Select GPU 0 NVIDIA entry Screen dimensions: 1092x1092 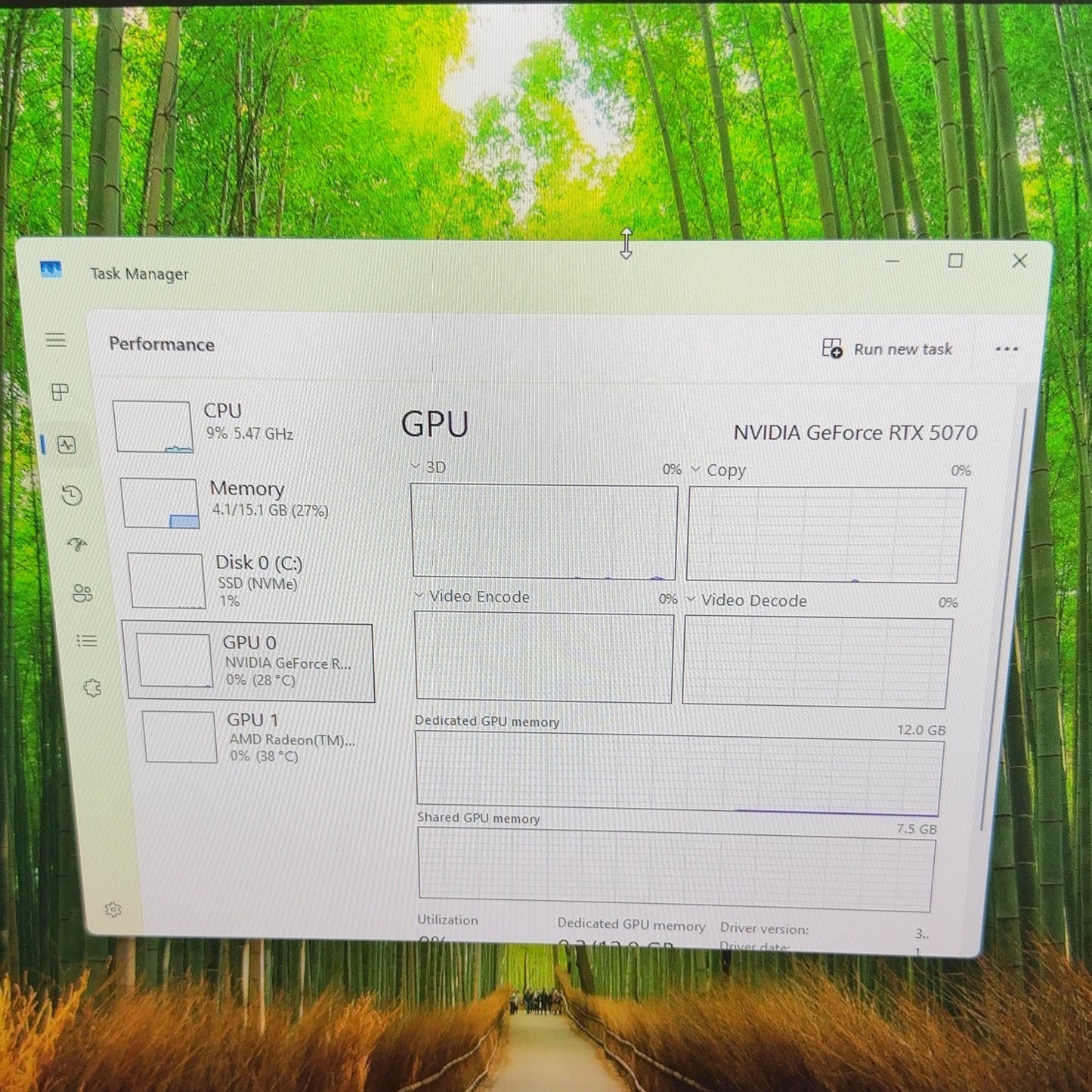(249, 661)
